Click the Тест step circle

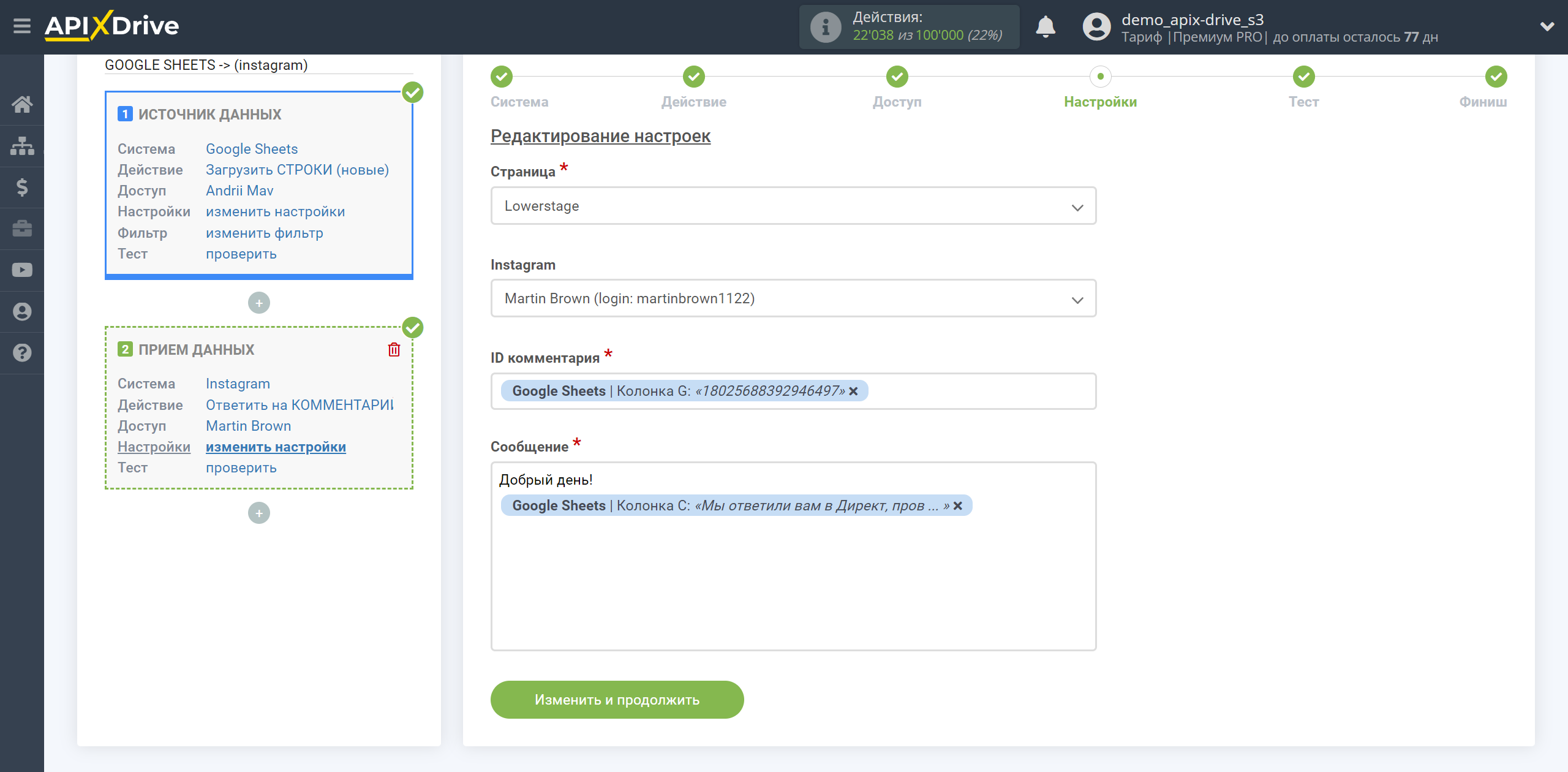tap(1304, 77)
